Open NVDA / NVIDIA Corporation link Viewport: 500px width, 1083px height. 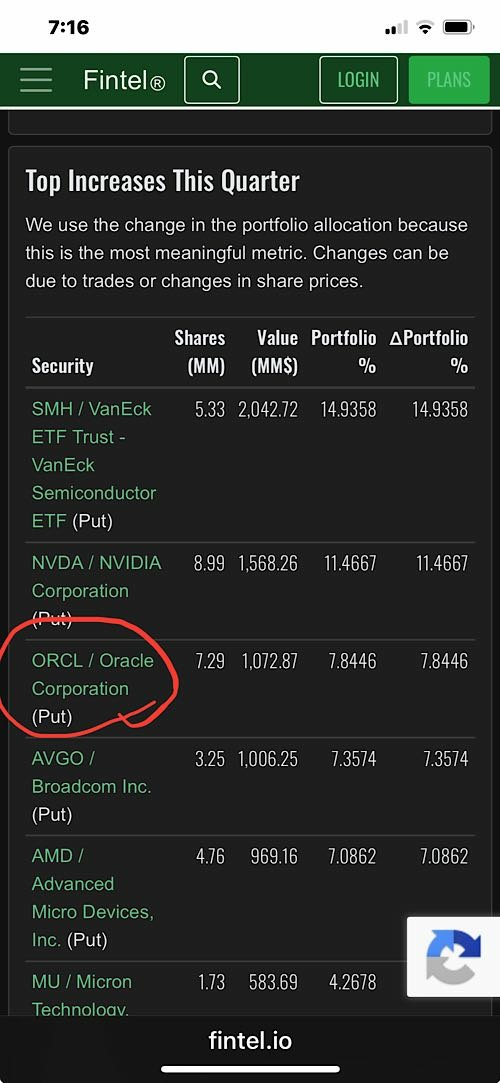(97, 577)
